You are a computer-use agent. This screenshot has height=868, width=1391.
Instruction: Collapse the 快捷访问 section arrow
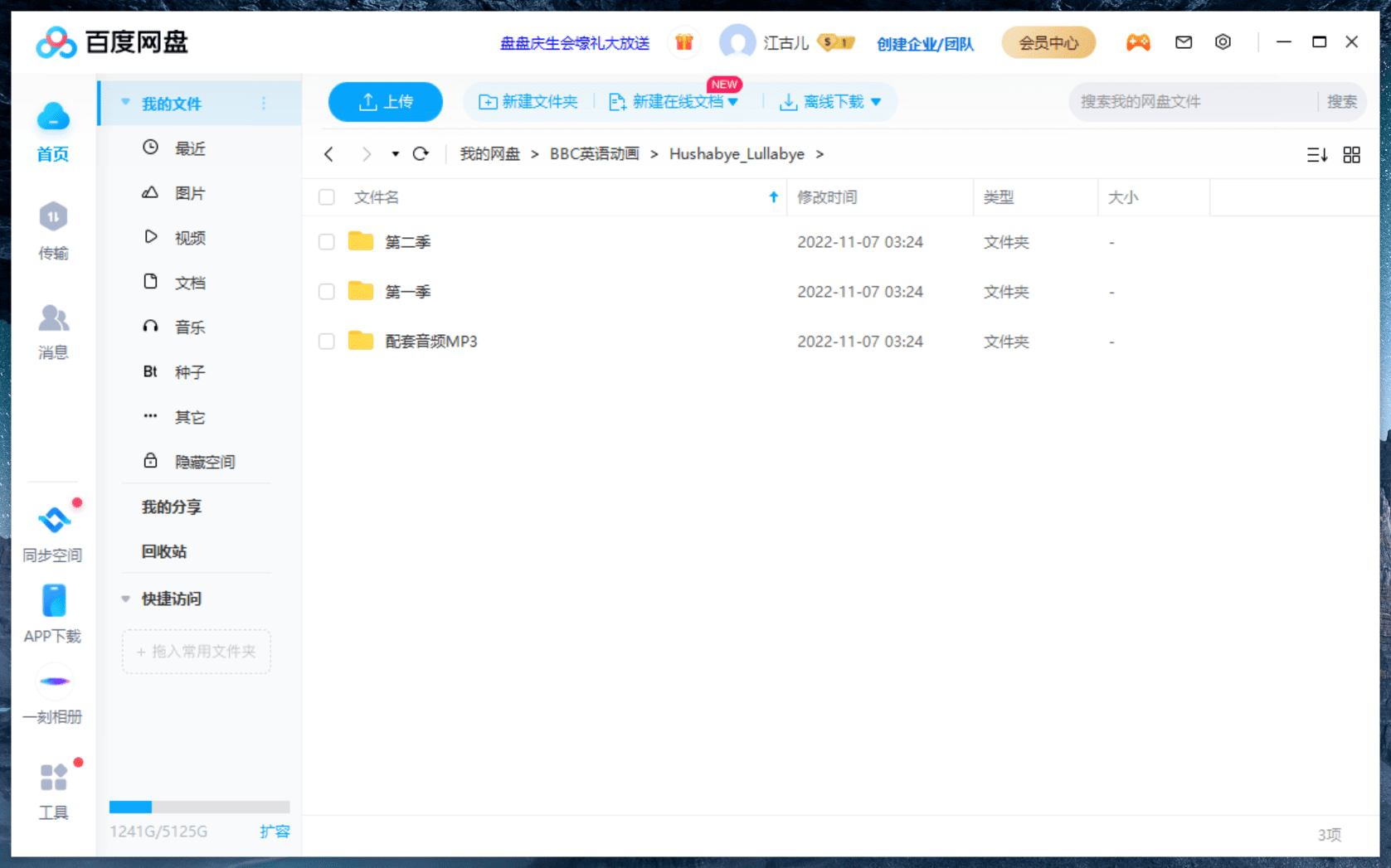click(x=126, y=599)
